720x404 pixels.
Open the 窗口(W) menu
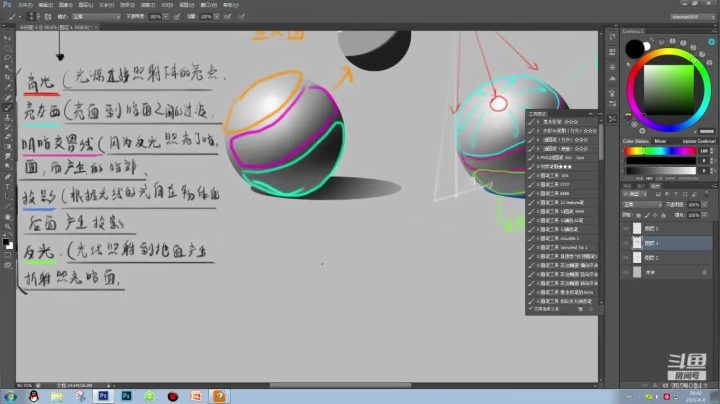(x=208, y=5)
